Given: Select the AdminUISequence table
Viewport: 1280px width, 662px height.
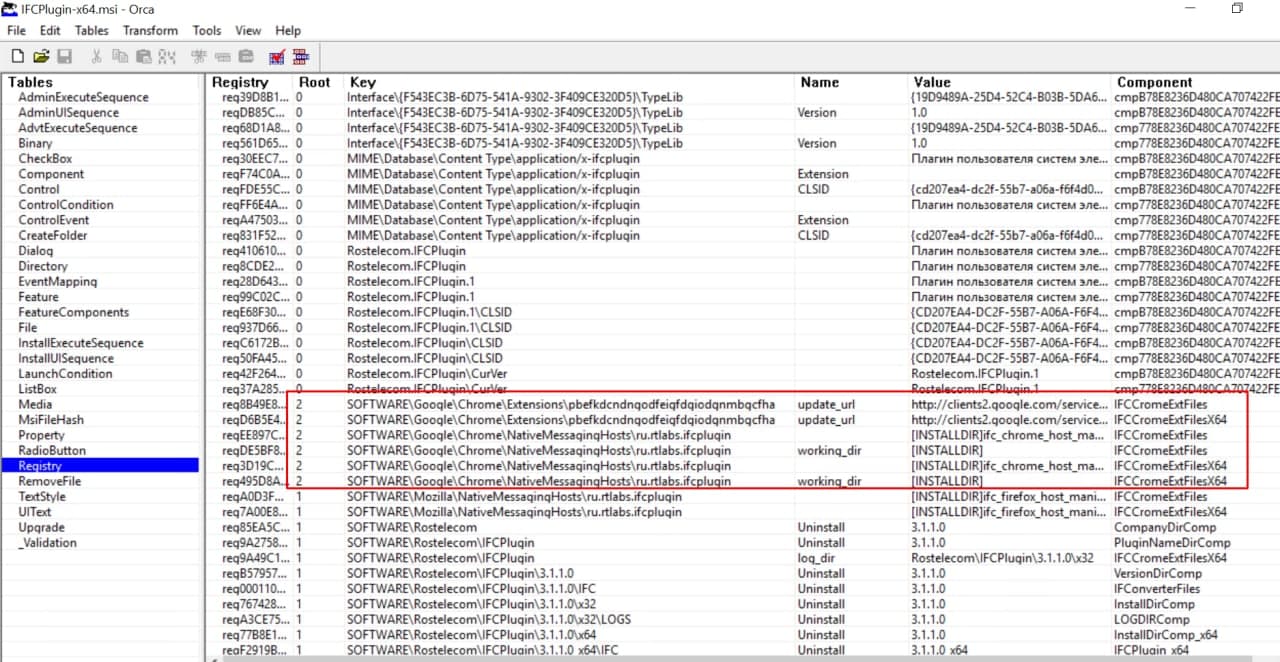Looking at the screenshot, I should point(69,113).
